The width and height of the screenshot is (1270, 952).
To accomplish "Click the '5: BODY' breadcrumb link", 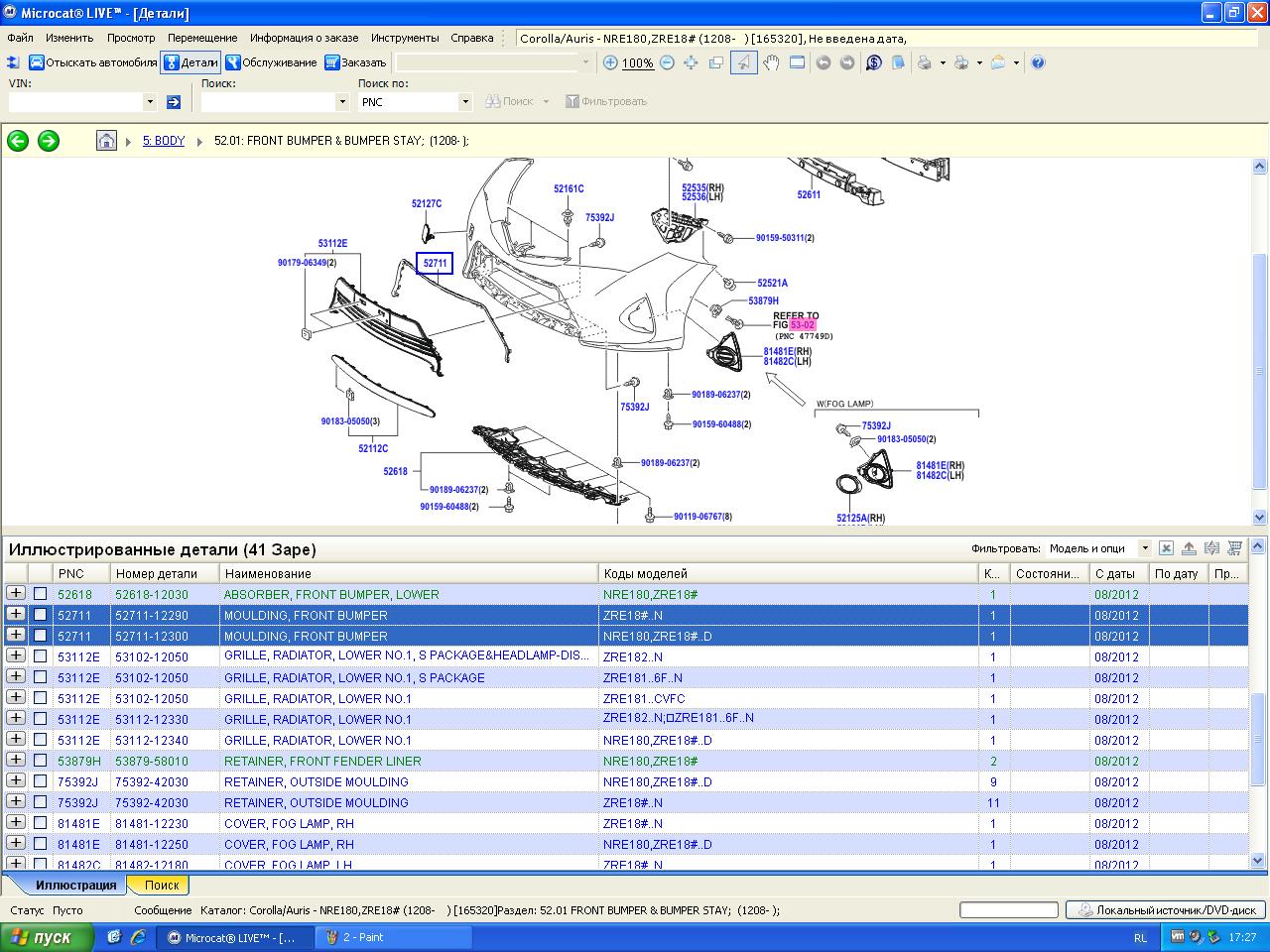I will 164,141.
